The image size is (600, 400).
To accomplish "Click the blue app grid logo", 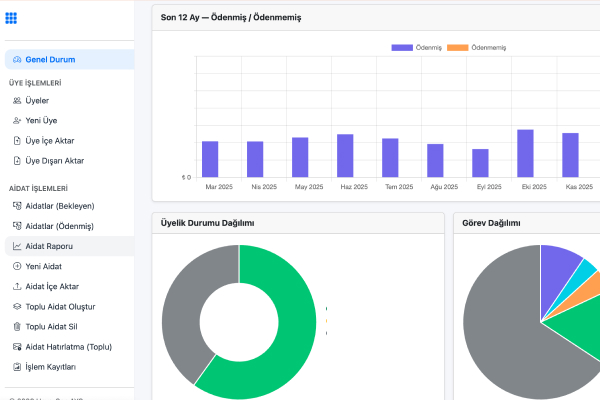I will [11, 18].
